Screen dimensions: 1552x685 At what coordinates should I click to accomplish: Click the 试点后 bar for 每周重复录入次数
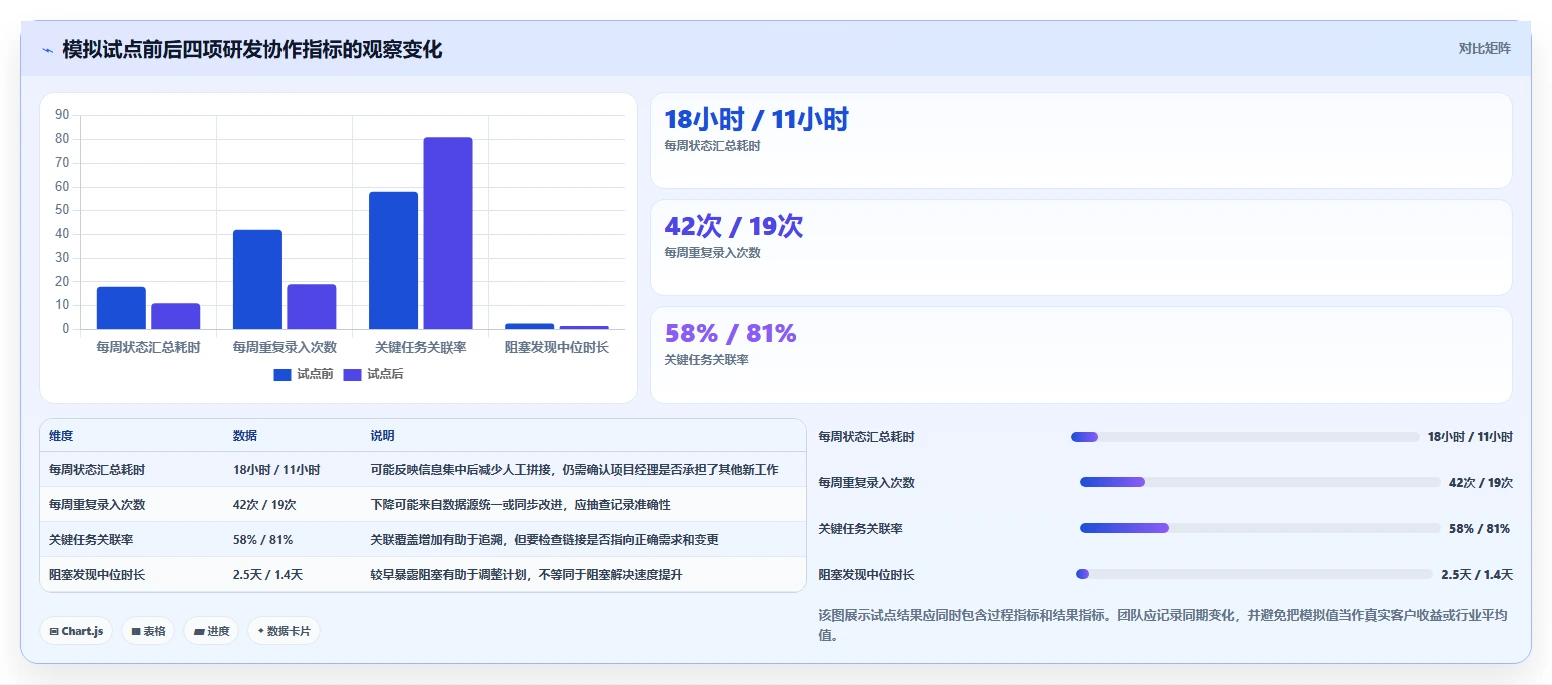coord(312,307)
